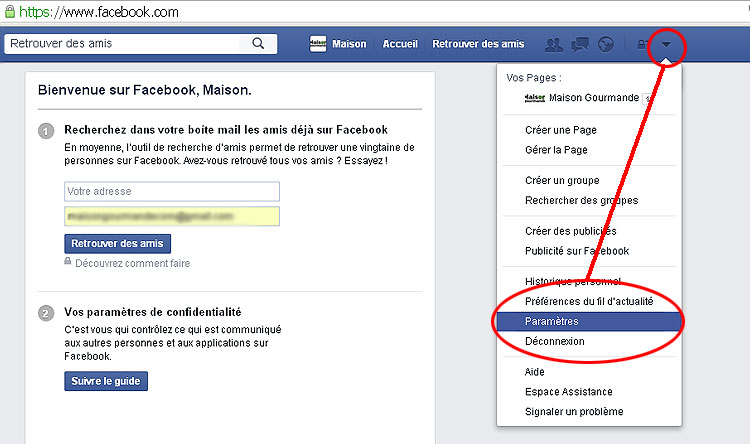Open the Découvrez comment faire link
The image size is (750, 444).
[132, 263]
